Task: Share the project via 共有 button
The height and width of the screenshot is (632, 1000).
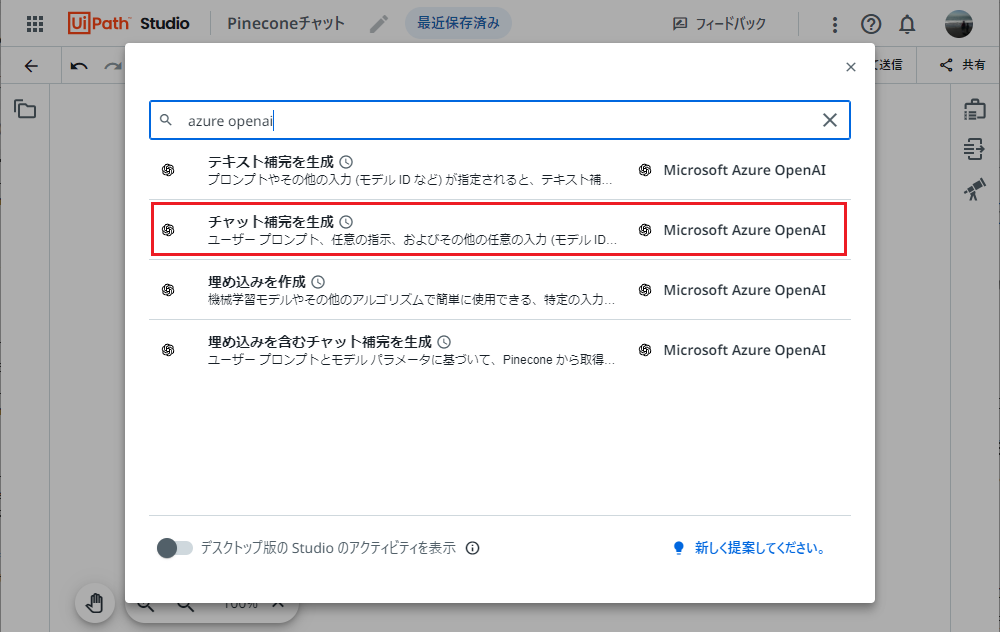Action: (962, 65)
